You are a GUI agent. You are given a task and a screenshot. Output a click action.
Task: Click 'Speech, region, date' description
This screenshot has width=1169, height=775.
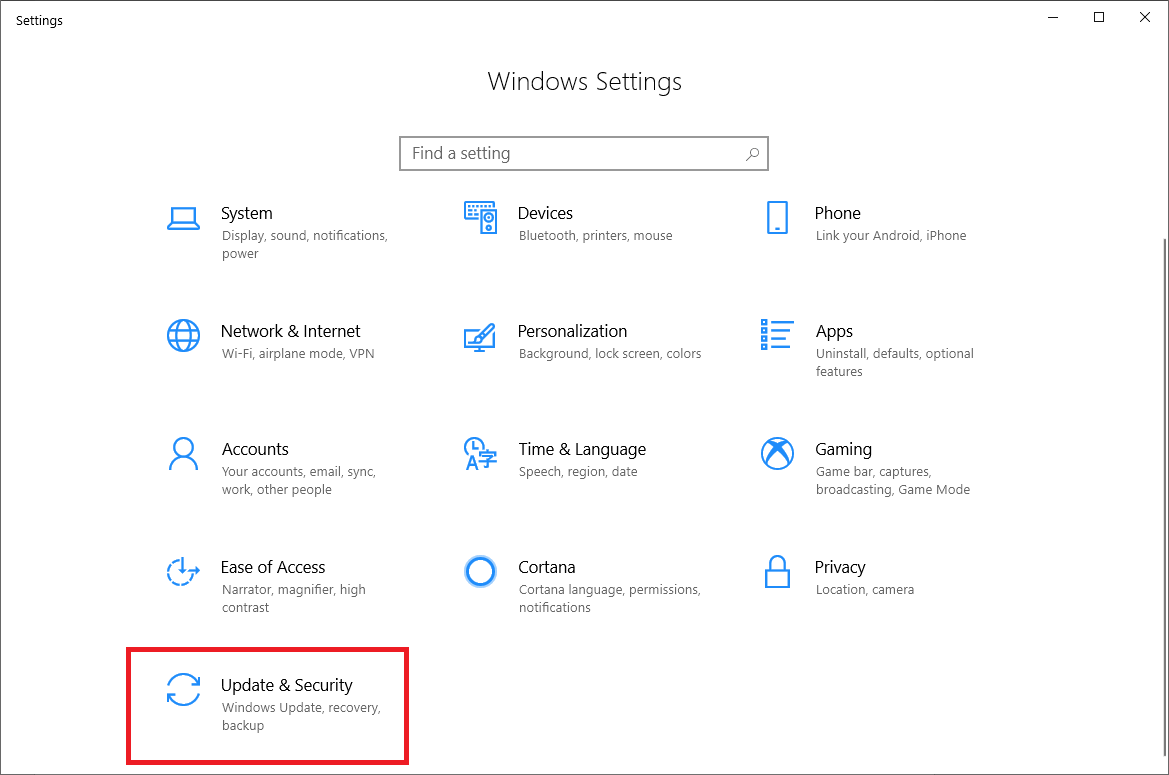click(578, 472)
